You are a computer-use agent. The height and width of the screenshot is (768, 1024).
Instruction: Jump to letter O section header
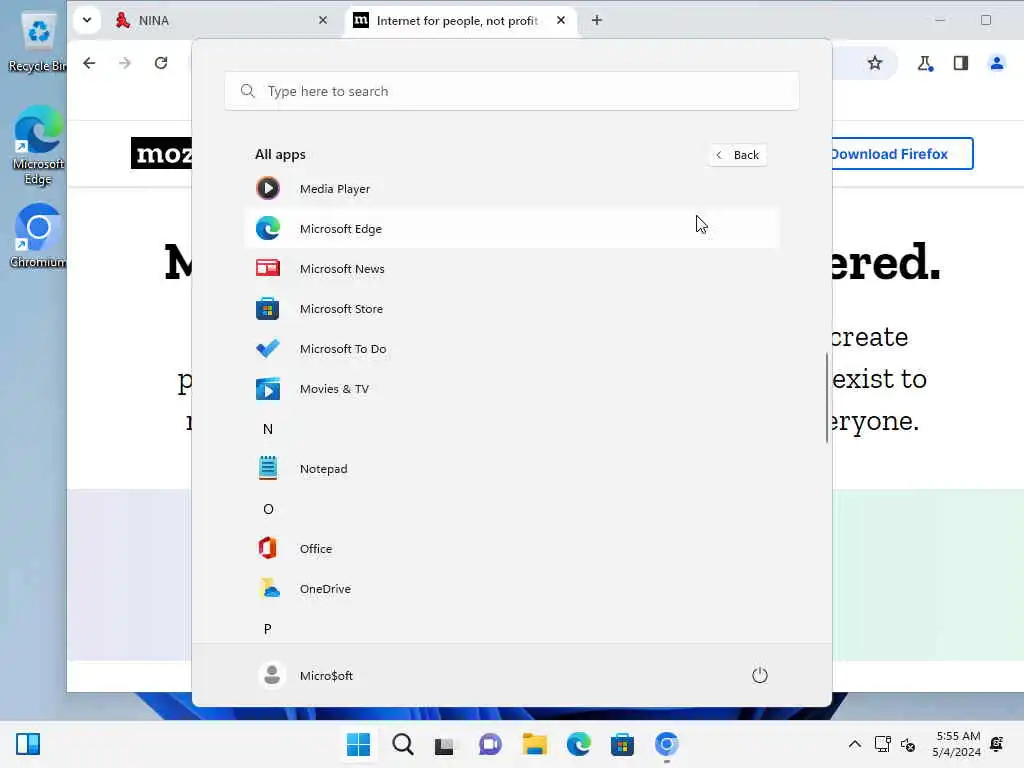[x=268, y=509]
